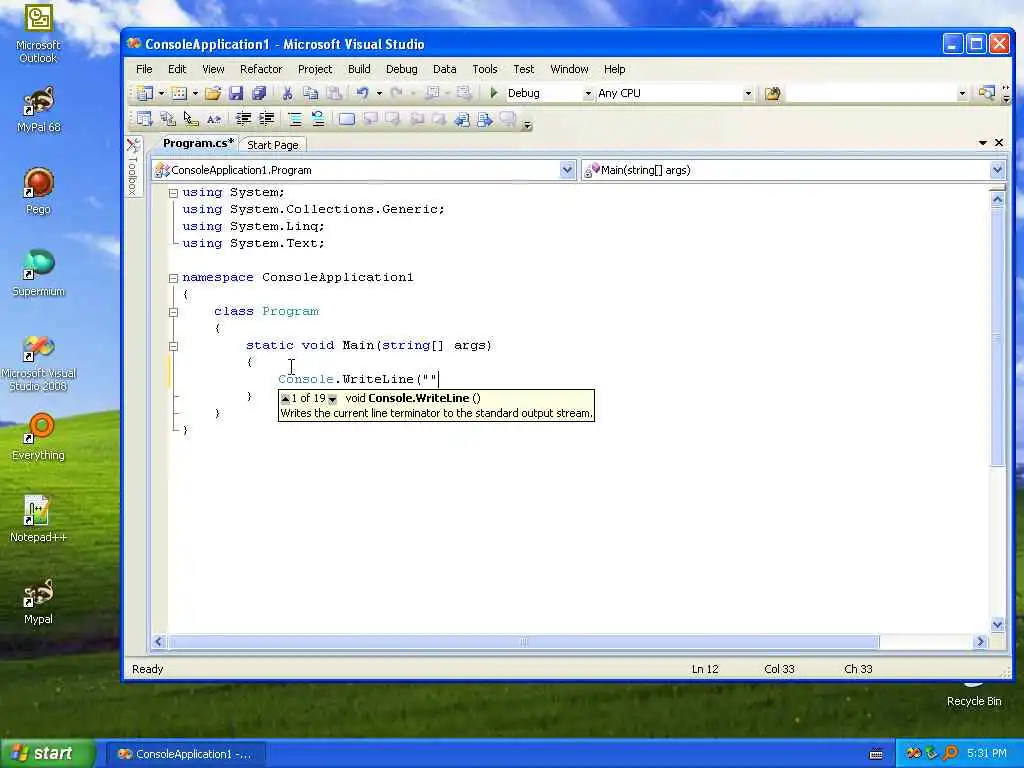This screenshot has width=1024, height=768.
Task: Expand the ConsoleApplication1.Program types dropdown
Action: 567,170
